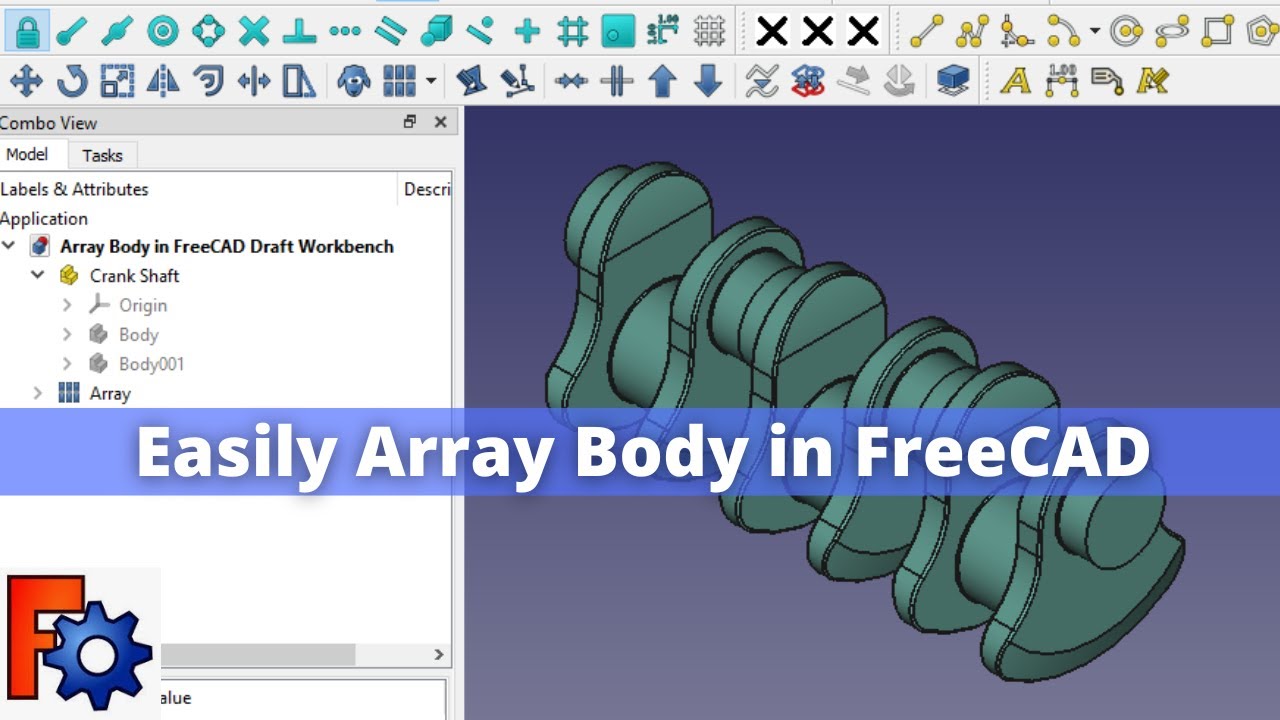Screen dimensions: 1280x720
Task: Select the Array tree item
Action: coord(110,393)
